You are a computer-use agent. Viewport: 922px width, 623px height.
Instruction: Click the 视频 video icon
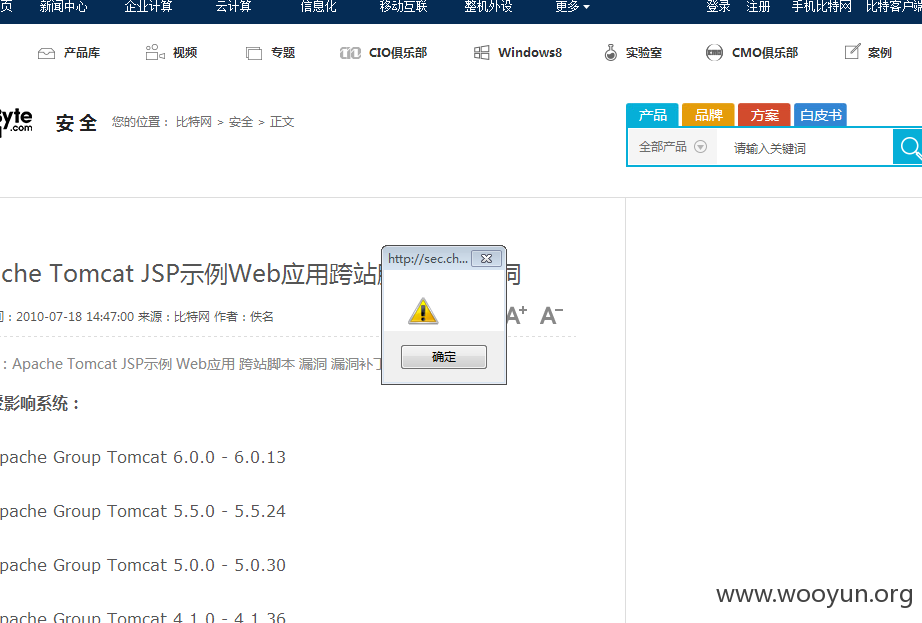pyautogui.click(x=155, y=52)
